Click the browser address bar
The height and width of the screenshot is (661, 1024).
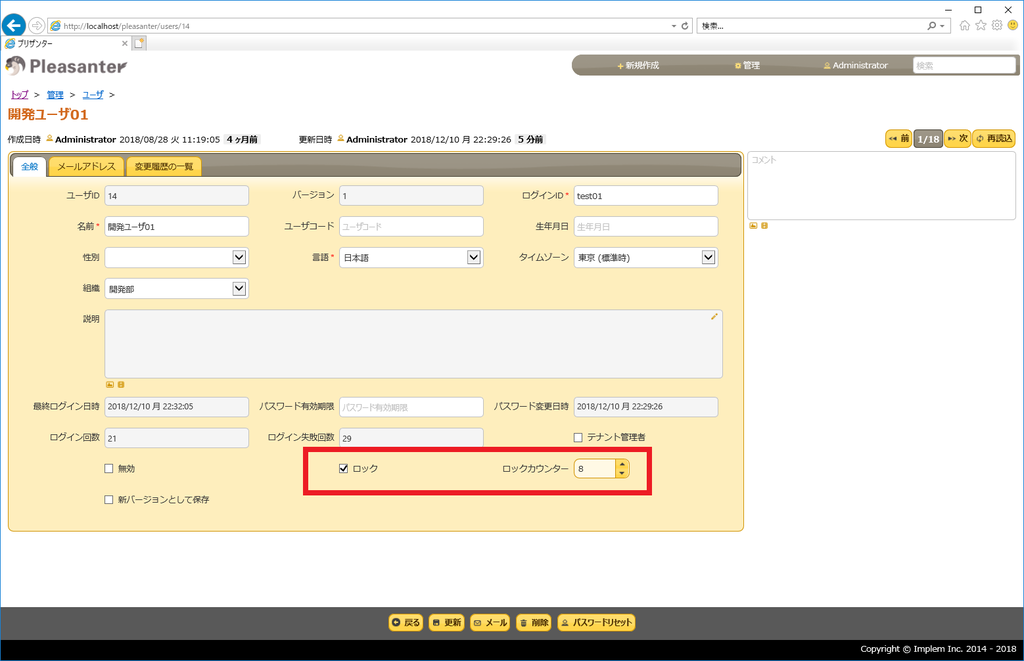(x=358, y=26)
